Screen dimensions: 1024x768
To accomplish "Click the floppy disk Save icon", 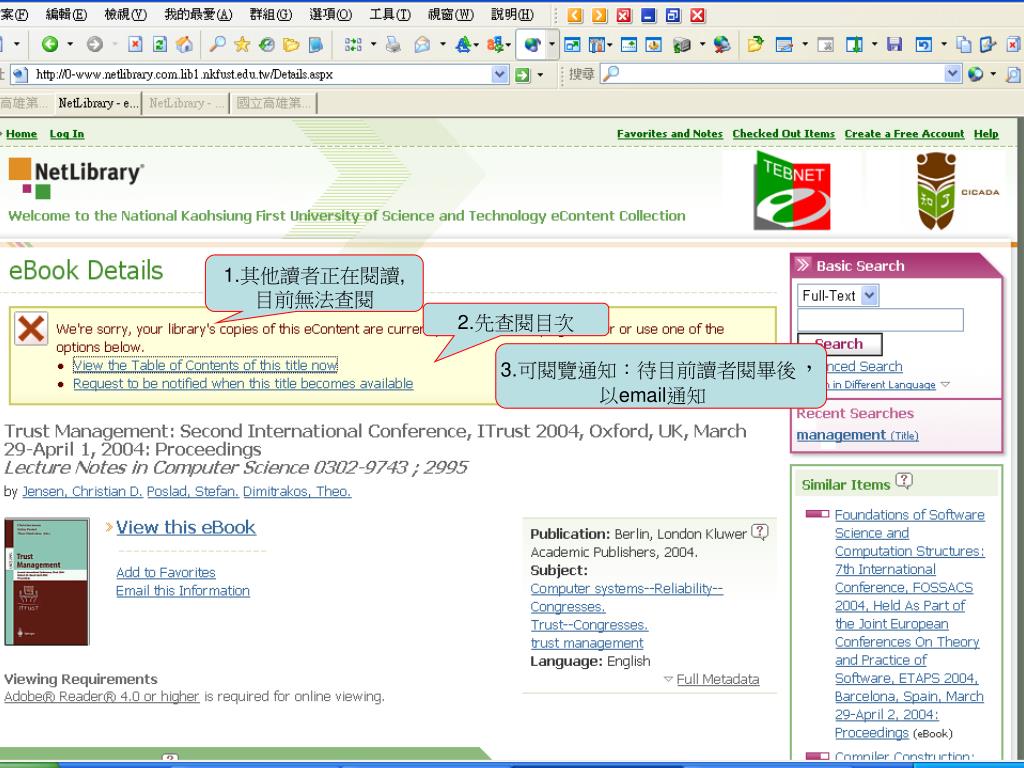I will (x=895, y=44).
